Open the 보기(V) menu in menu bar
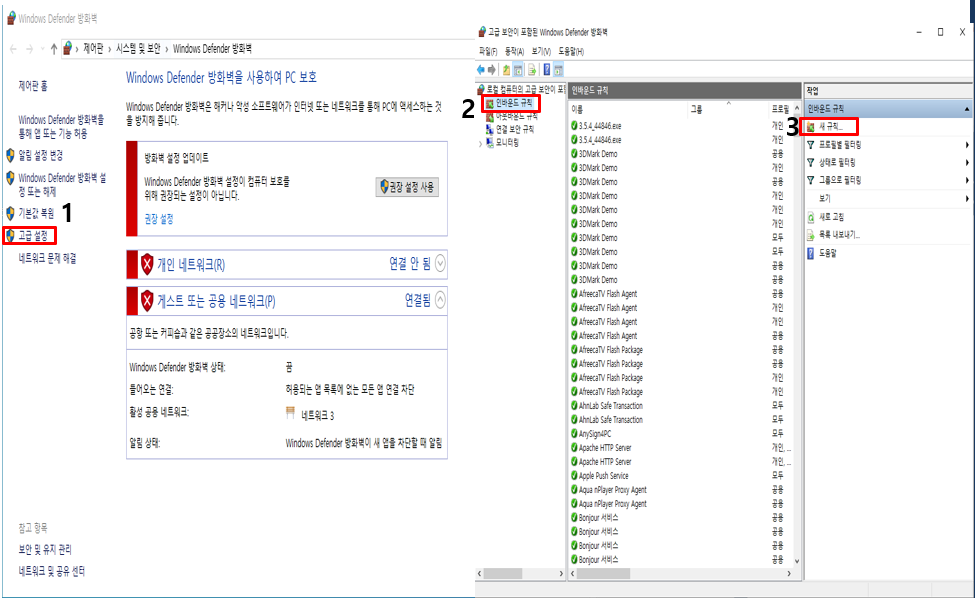975x598 pixels. (x=541, y=52)
